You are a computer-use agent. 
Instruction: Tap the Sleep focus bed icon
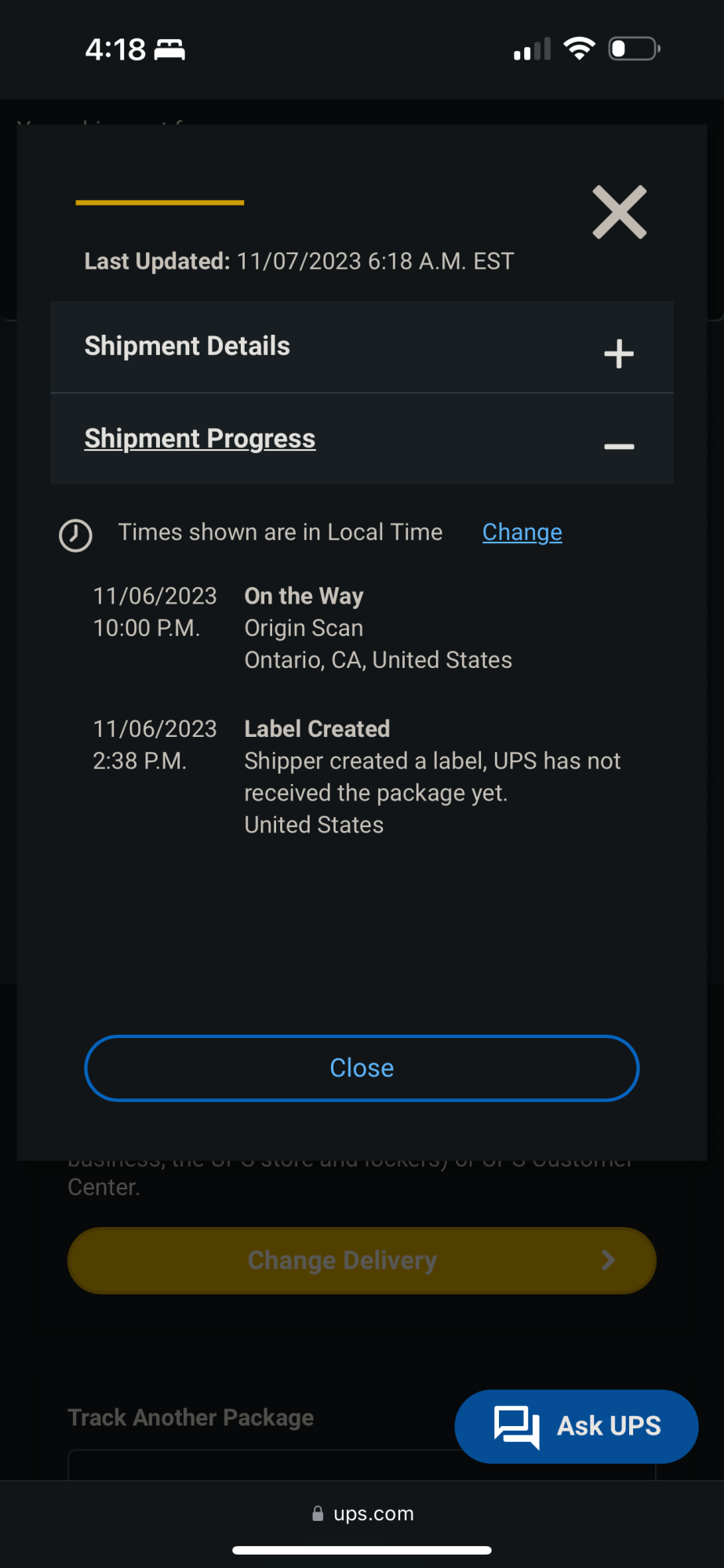tap(169, 50)
